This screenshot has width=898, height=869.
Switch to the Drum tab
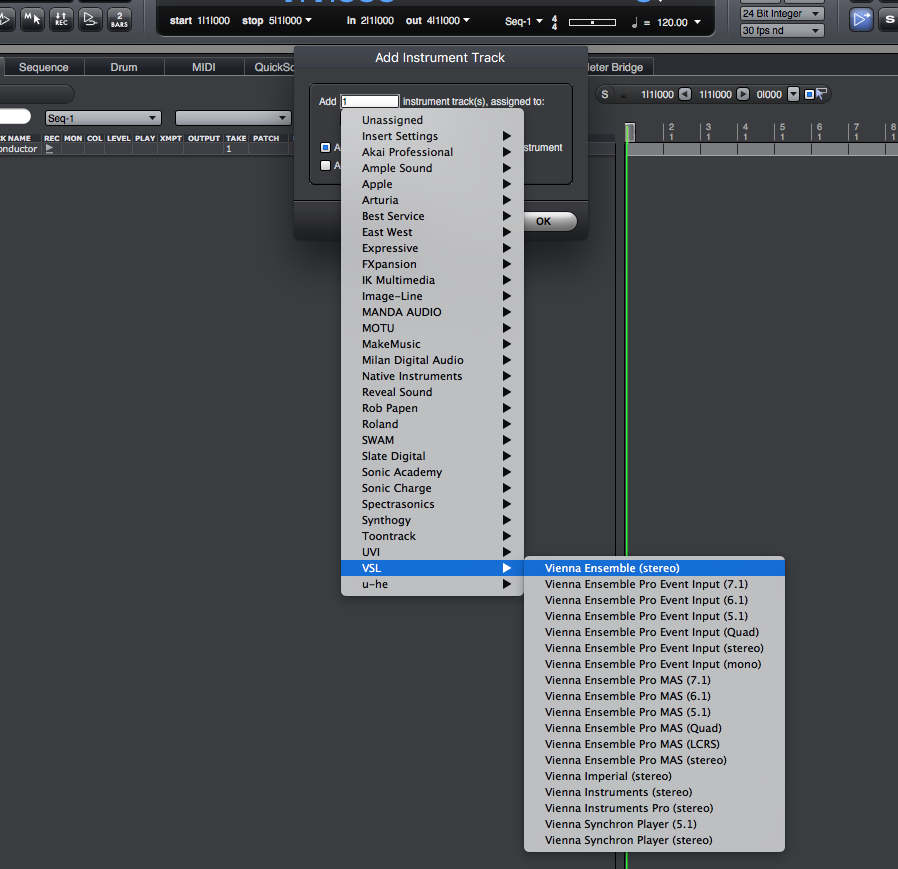point(124,67)
